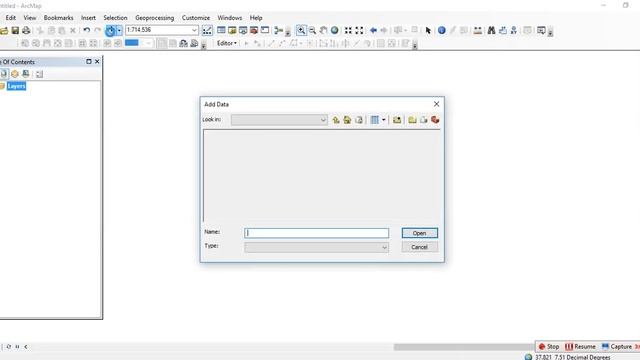The width and height of the screenshot is (640, 360).
Task: Select the Measure ruler tool
Action: [x=478, y=30]
